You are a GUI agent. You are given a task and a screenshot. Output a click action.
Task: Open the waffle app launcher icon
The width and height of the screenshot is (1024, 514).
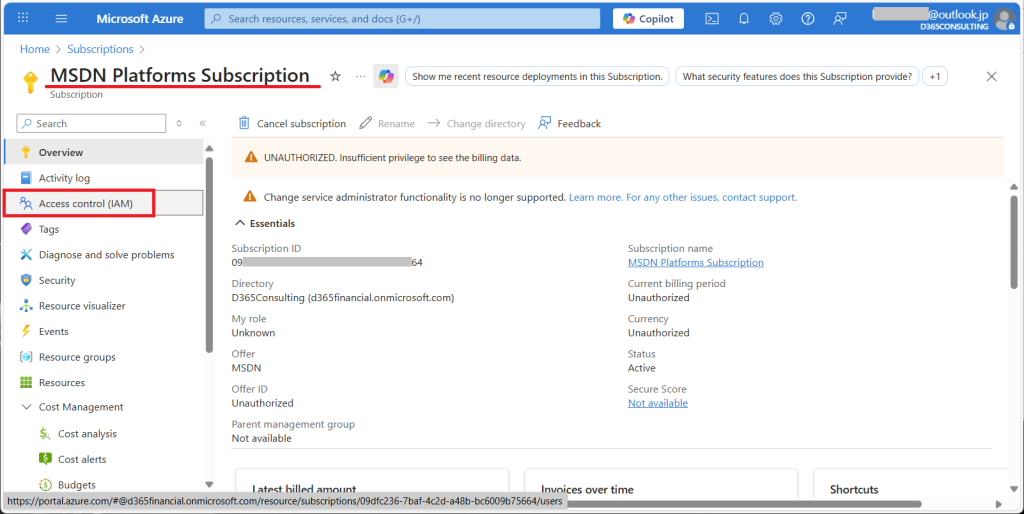[23, 18]
